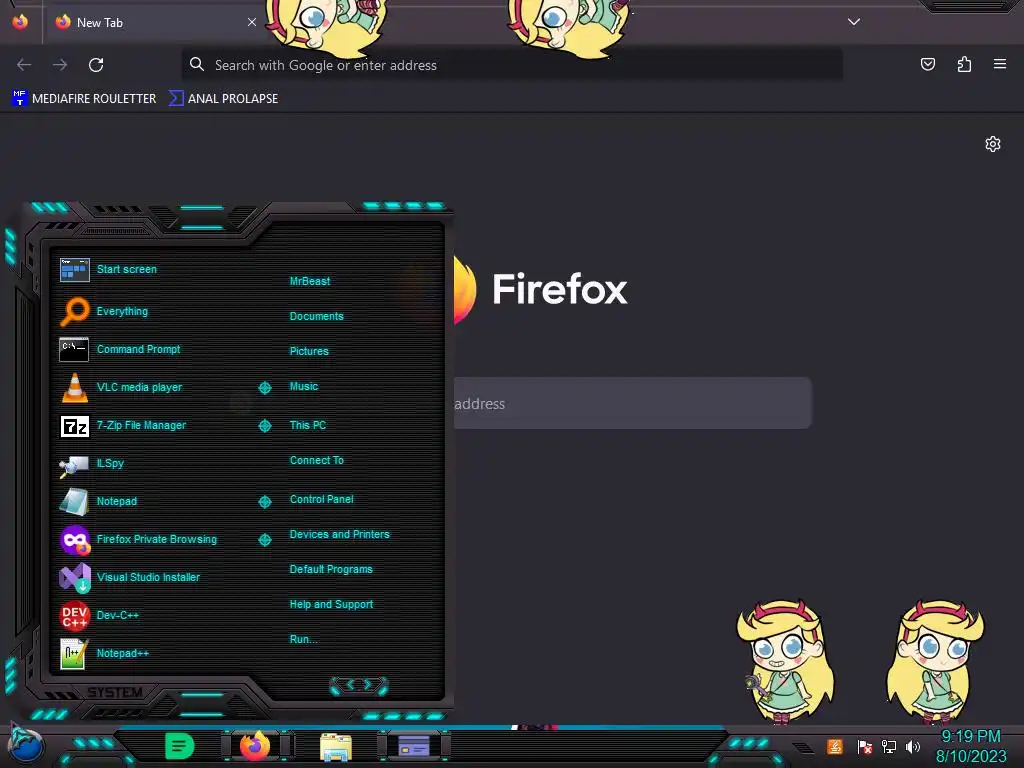Open Pocket save icon in toolbar

click(927, 64)
